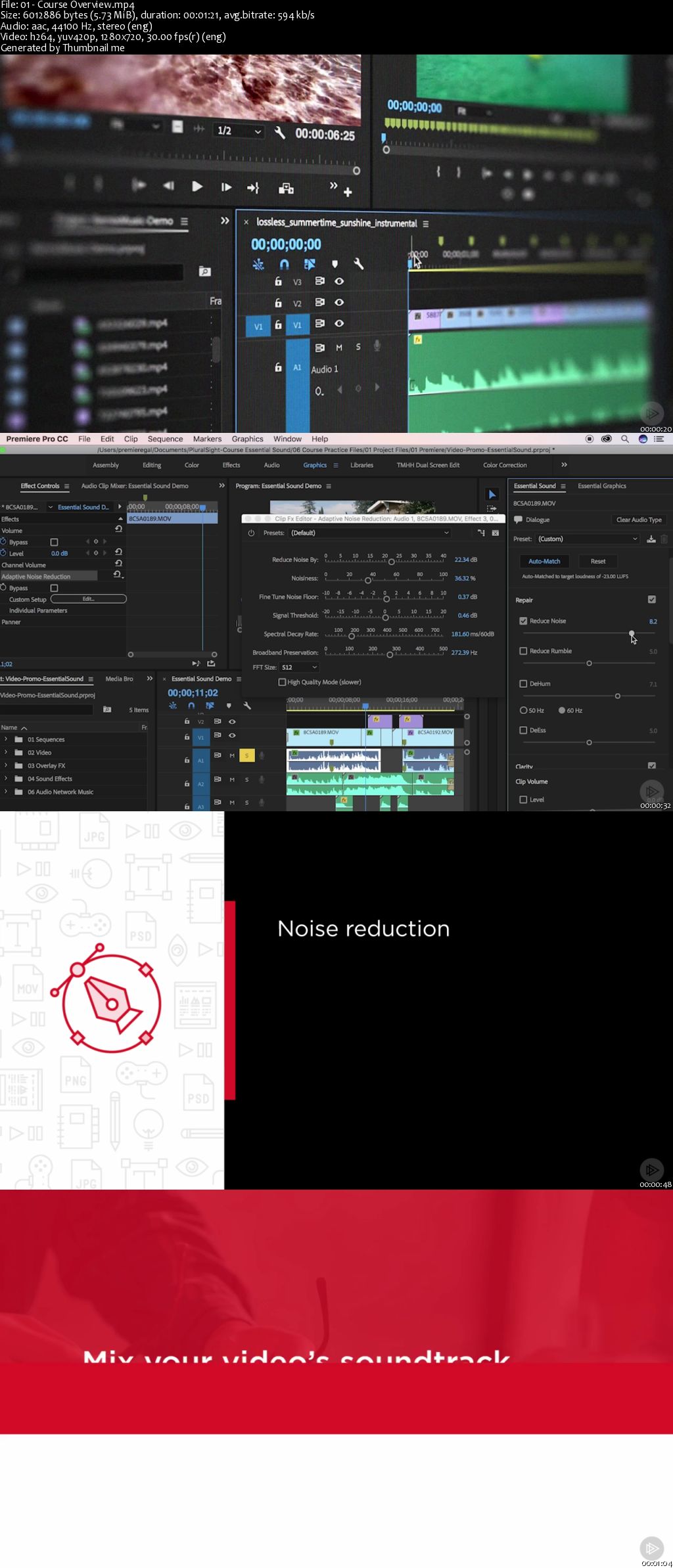The height and width of the screenshot is (1568, 673).
Task: Click the Auto-Match button
Action: (x=544, y=561)
